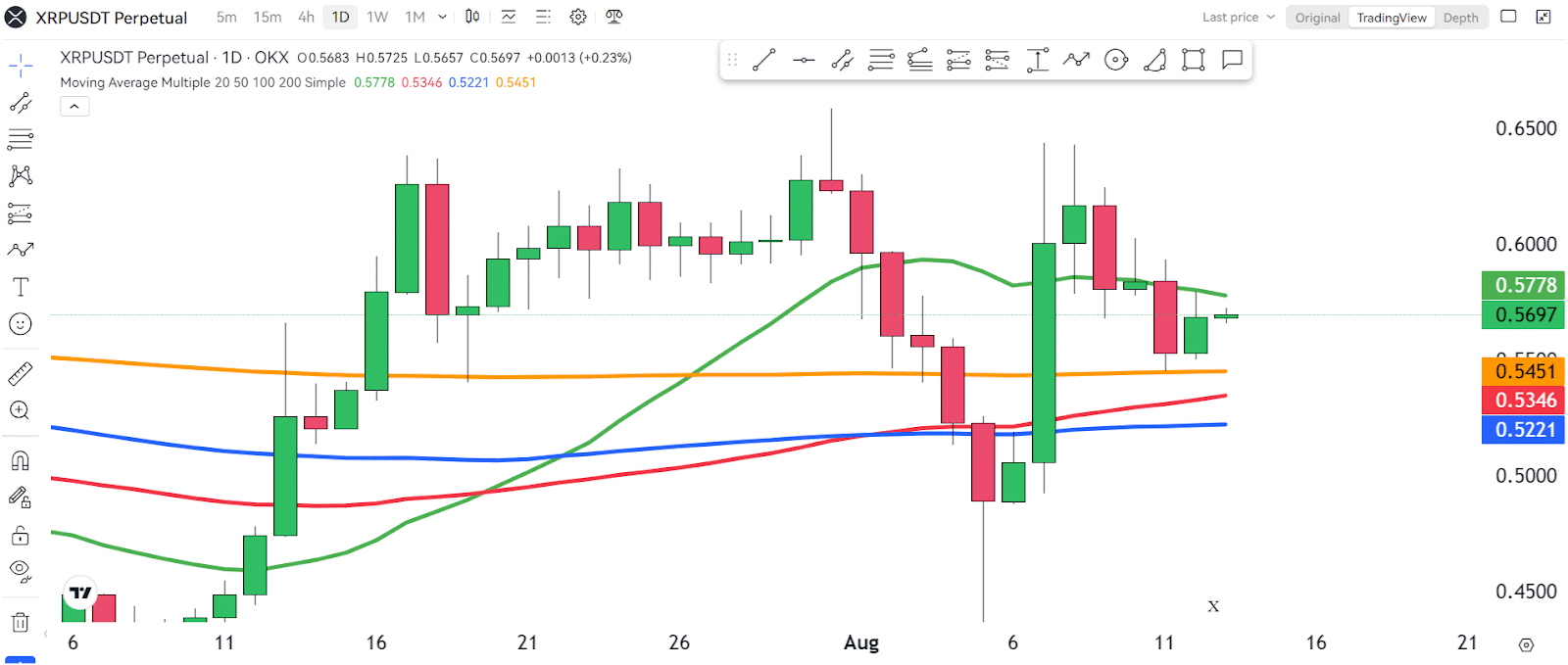Open the candlestick chart type selector
Viewport: 1568px width, 665px height.
pyautogui.click(x=472, y=17)
